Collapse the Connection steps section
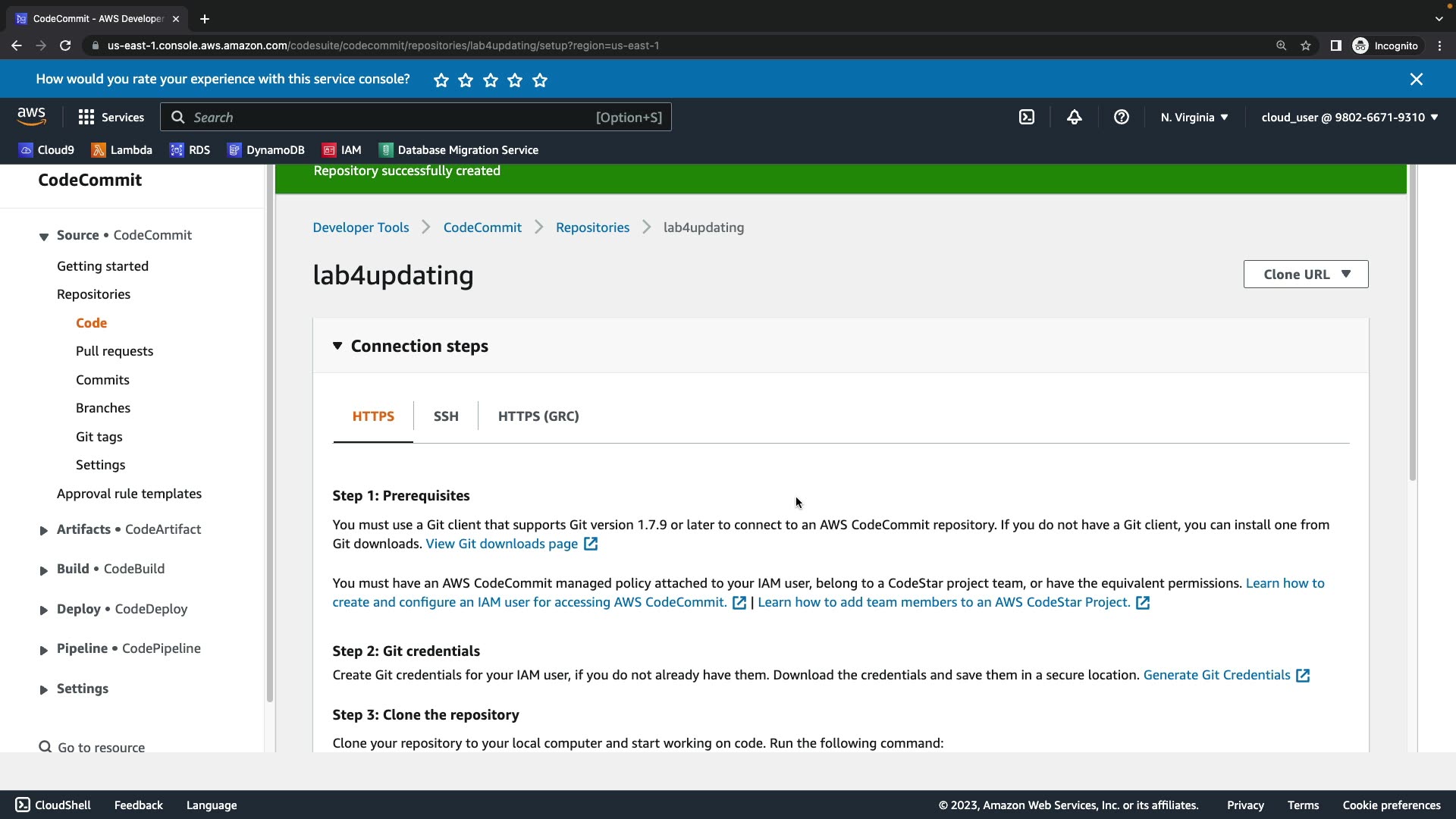 [x=337, y=347]
